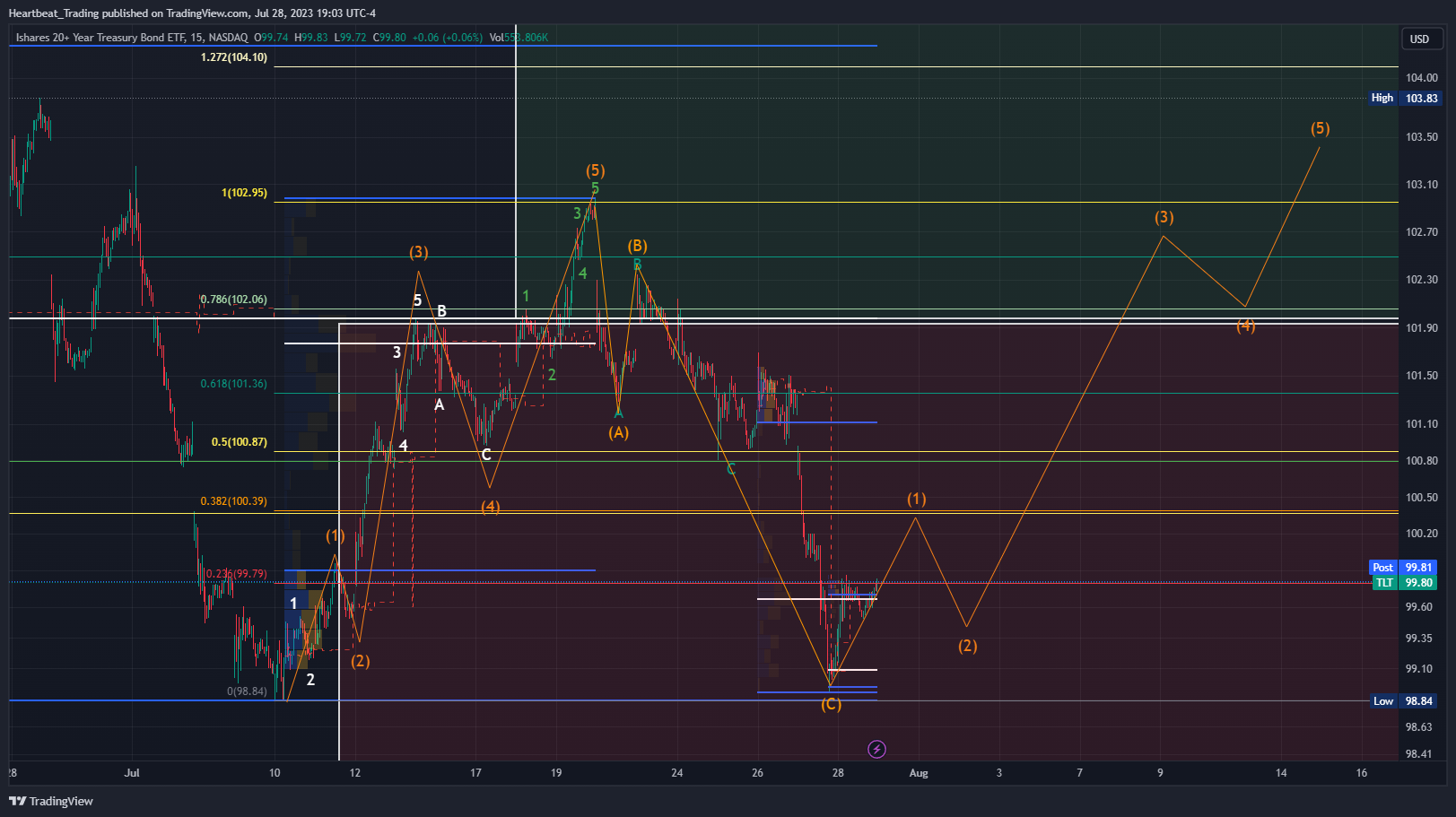This screenshot has width=1456, height=817.
Task: Click the white 1 wave label
Action: [293, 604]
